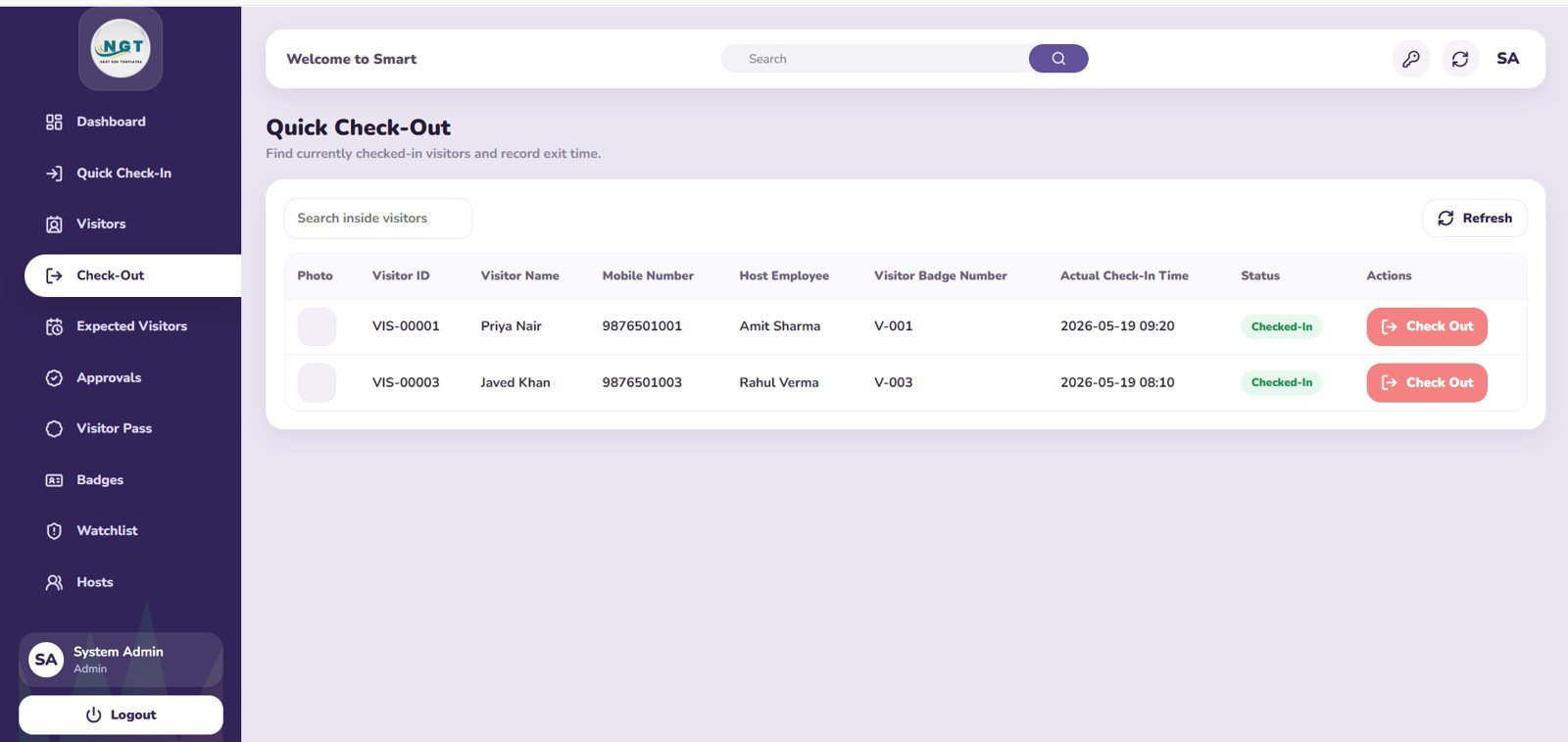
Task: Click the Mobile Number column header
Action: coord(648,275)
